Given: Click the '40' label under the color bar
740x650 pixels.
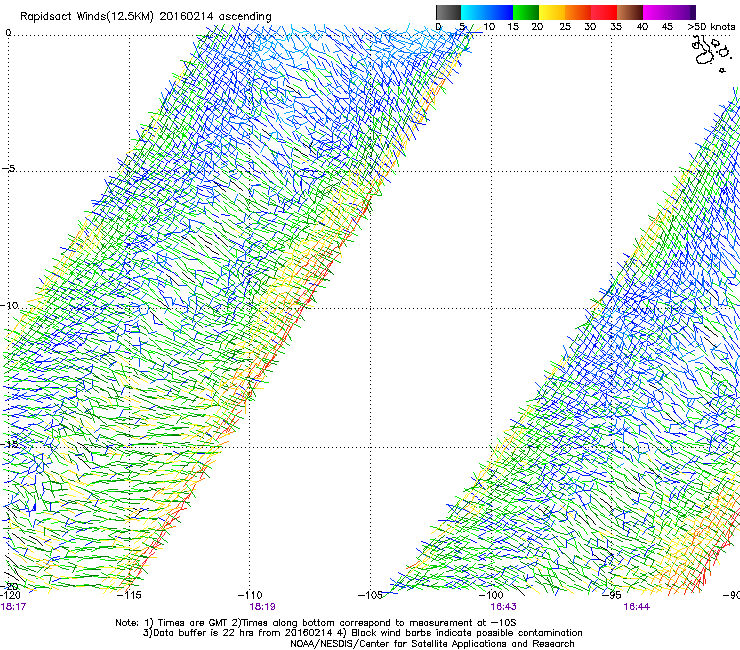Looking at the screenshot, I should 642,27.
